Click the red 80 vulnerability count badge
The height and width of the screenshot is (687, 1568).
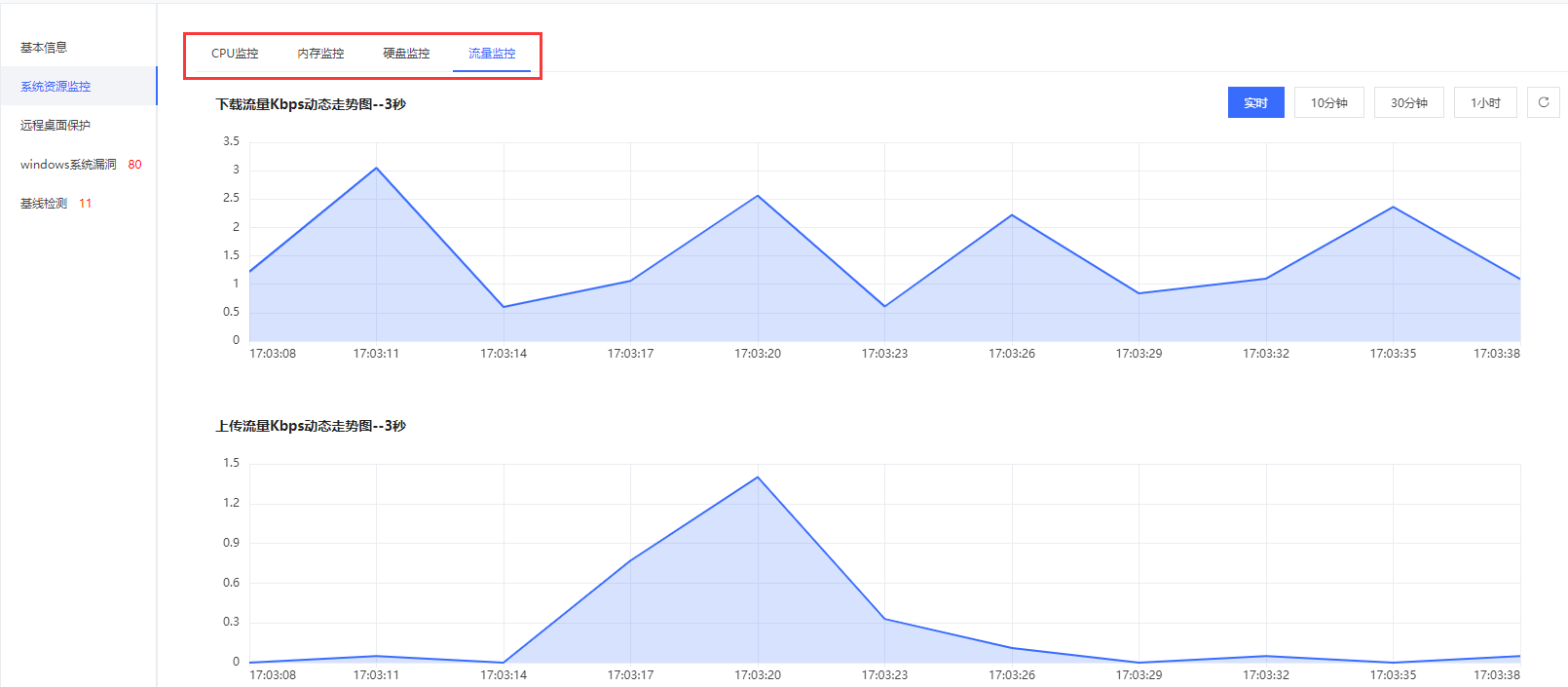(x=134, y=165)
